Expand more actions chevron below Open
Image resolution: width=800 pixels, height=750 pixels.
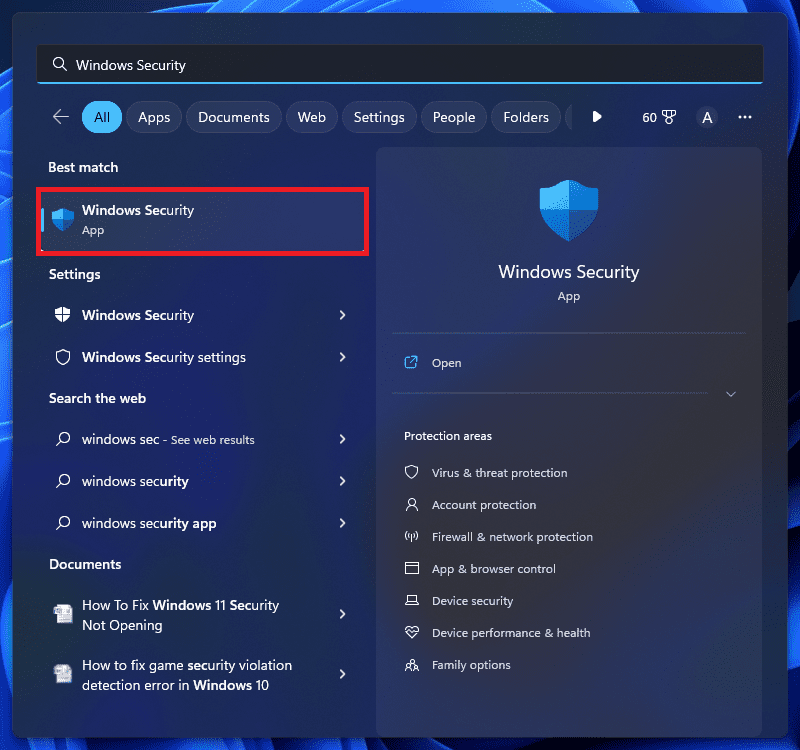coord(731,394)
